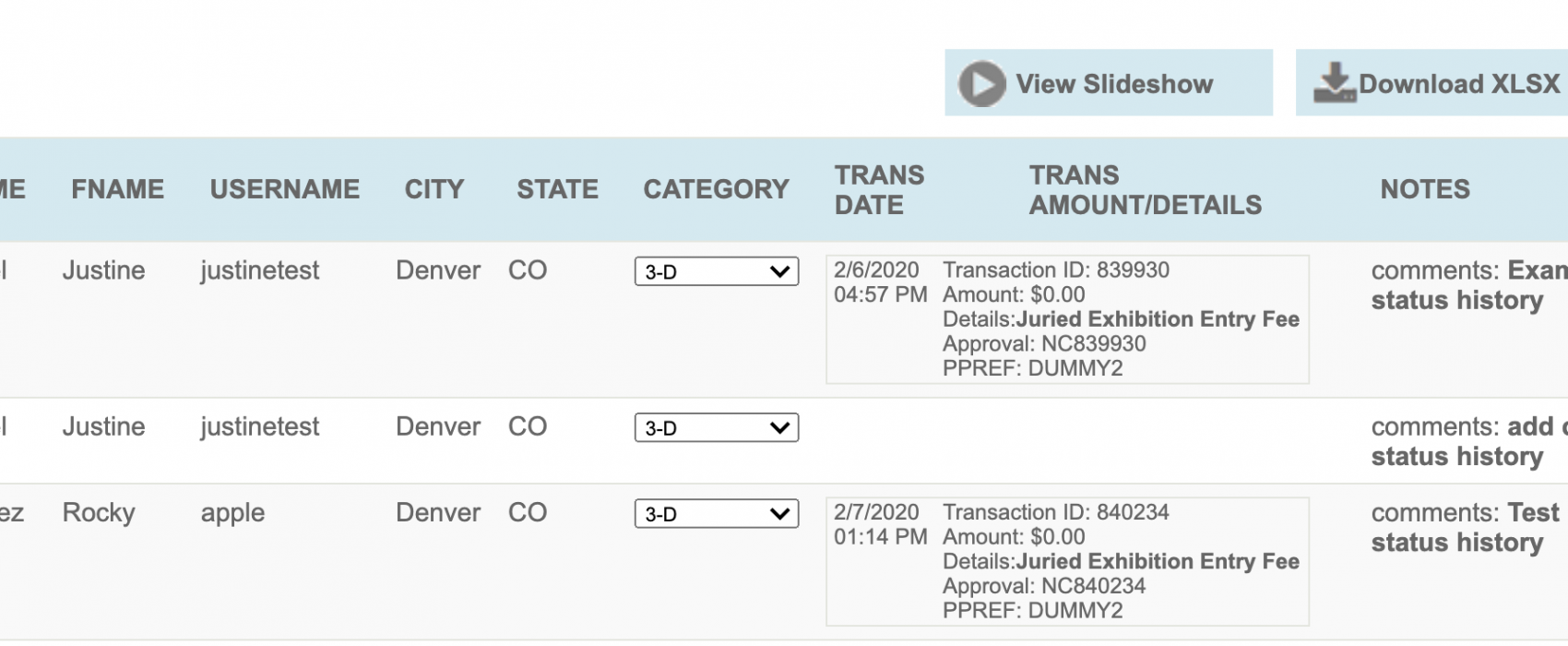Open status history link in the first row
The height and width of the screenshot is (646, 1568).
click(1456, 300)
